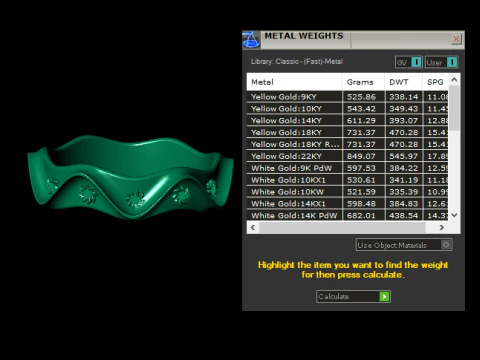Click the table scroll up arrow
Viewport: 480px width, 360px height.
coord(454,80)
